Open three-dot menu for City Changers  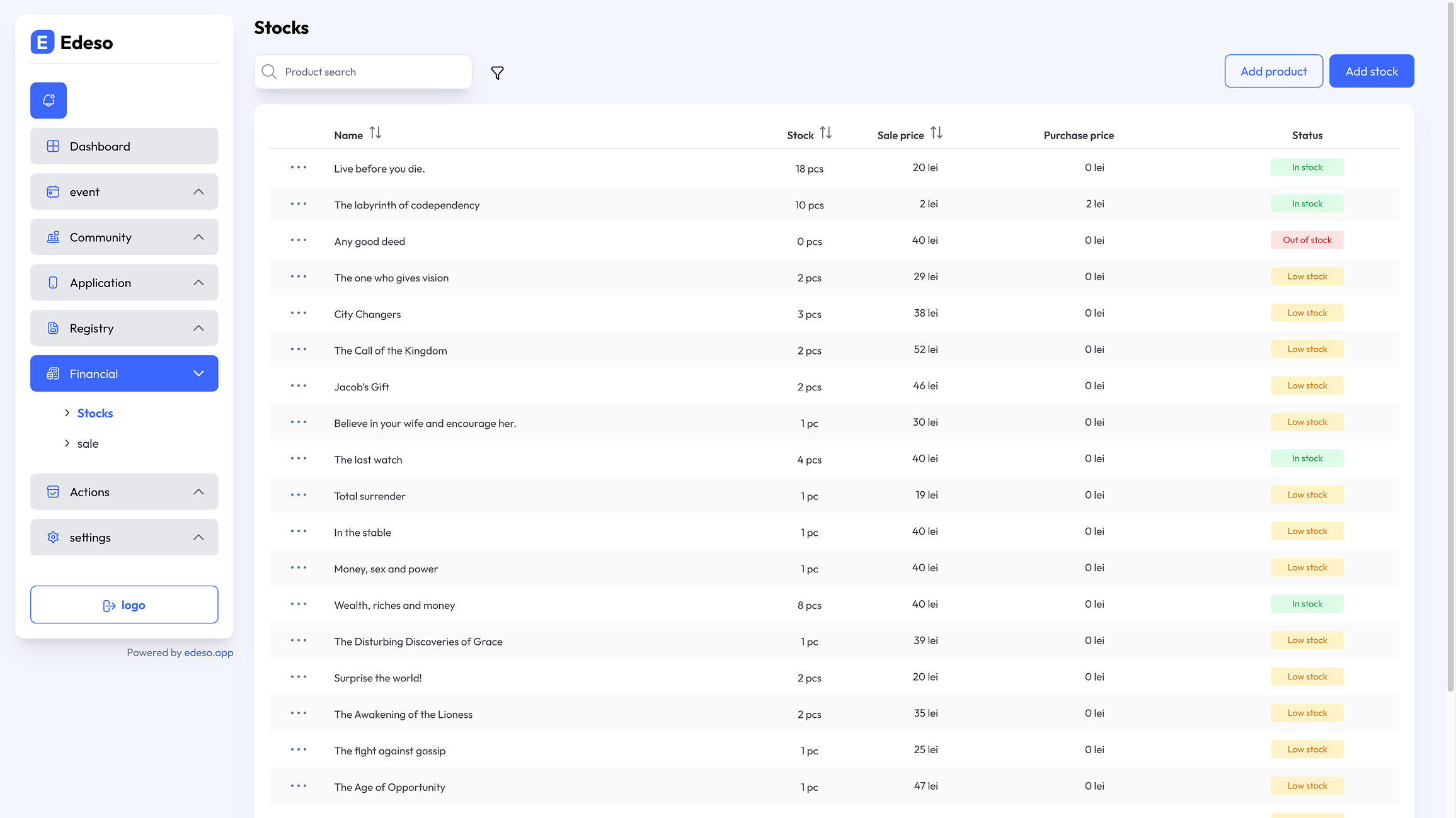pos(299,313)
